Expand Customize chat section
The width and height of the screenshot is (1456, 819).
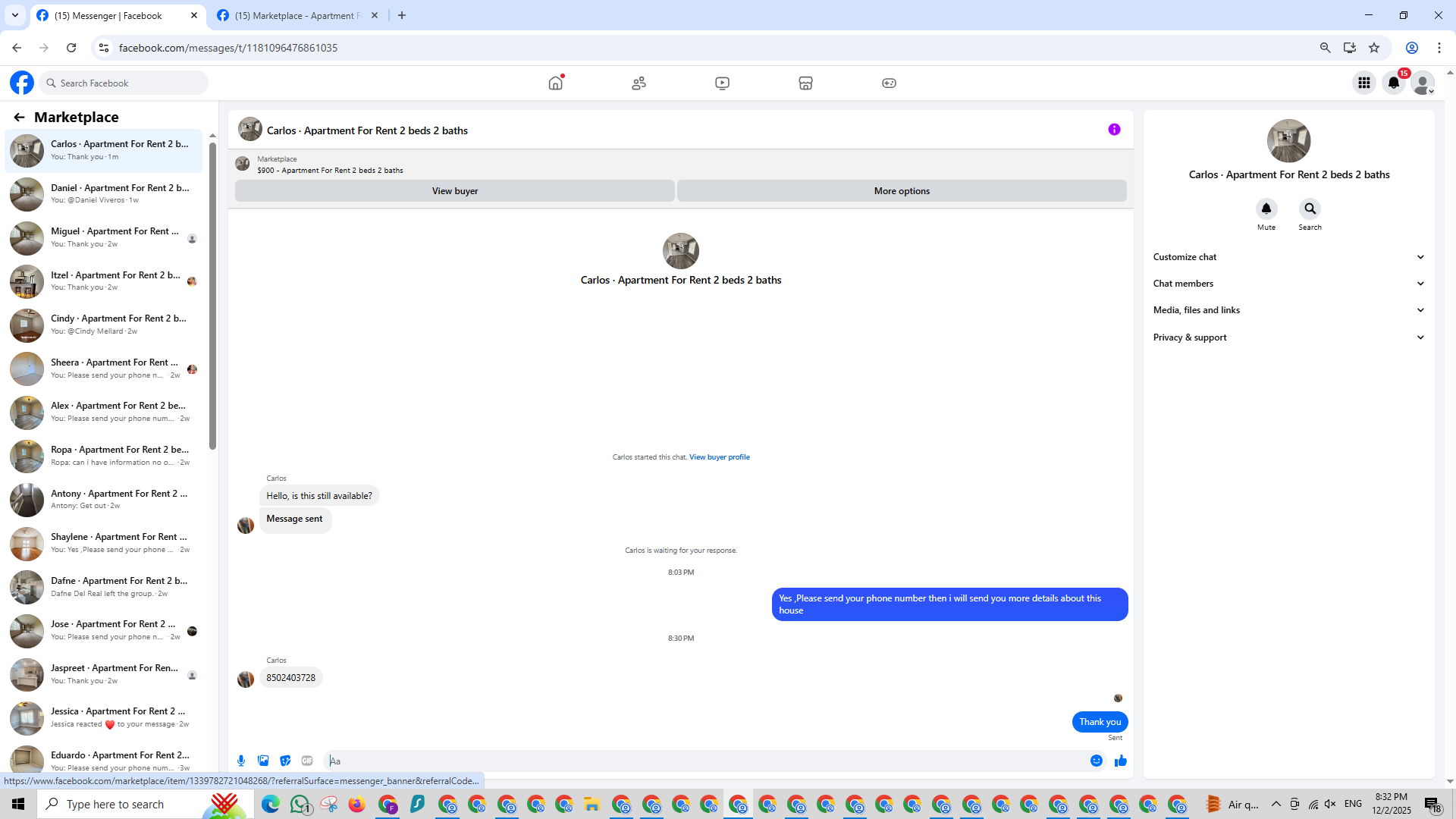[1288, 257]
